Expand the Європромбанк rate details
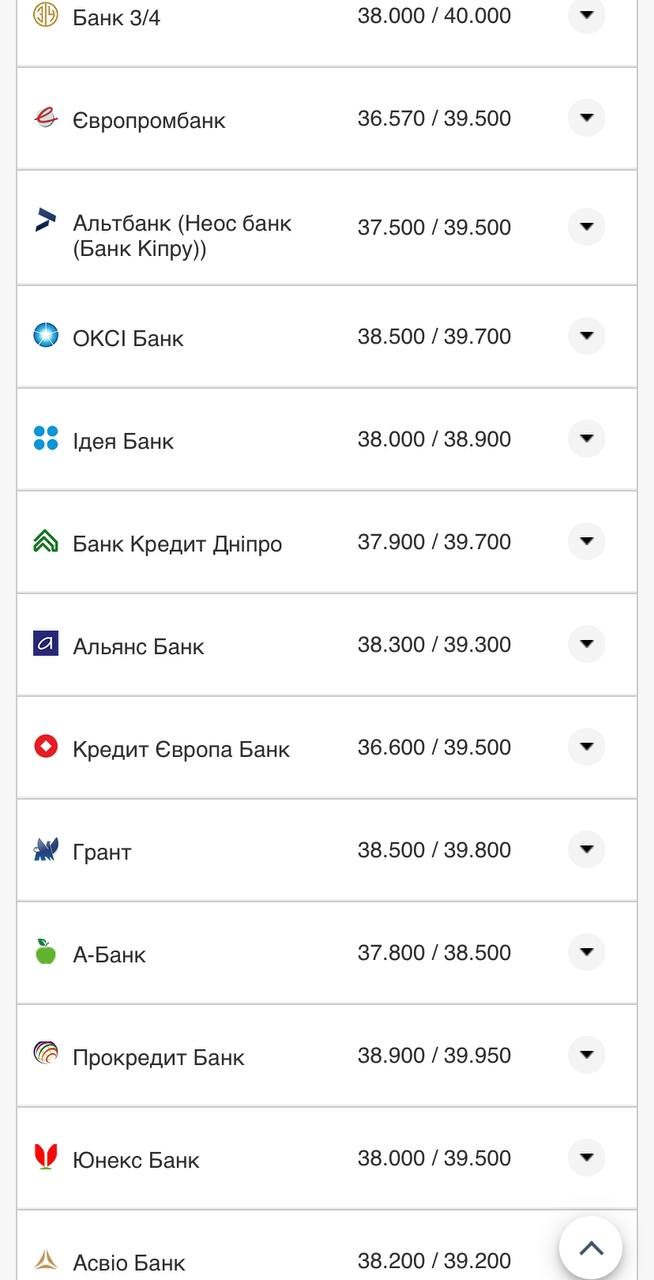654x1280 pixels. click(x=587, y=118)
